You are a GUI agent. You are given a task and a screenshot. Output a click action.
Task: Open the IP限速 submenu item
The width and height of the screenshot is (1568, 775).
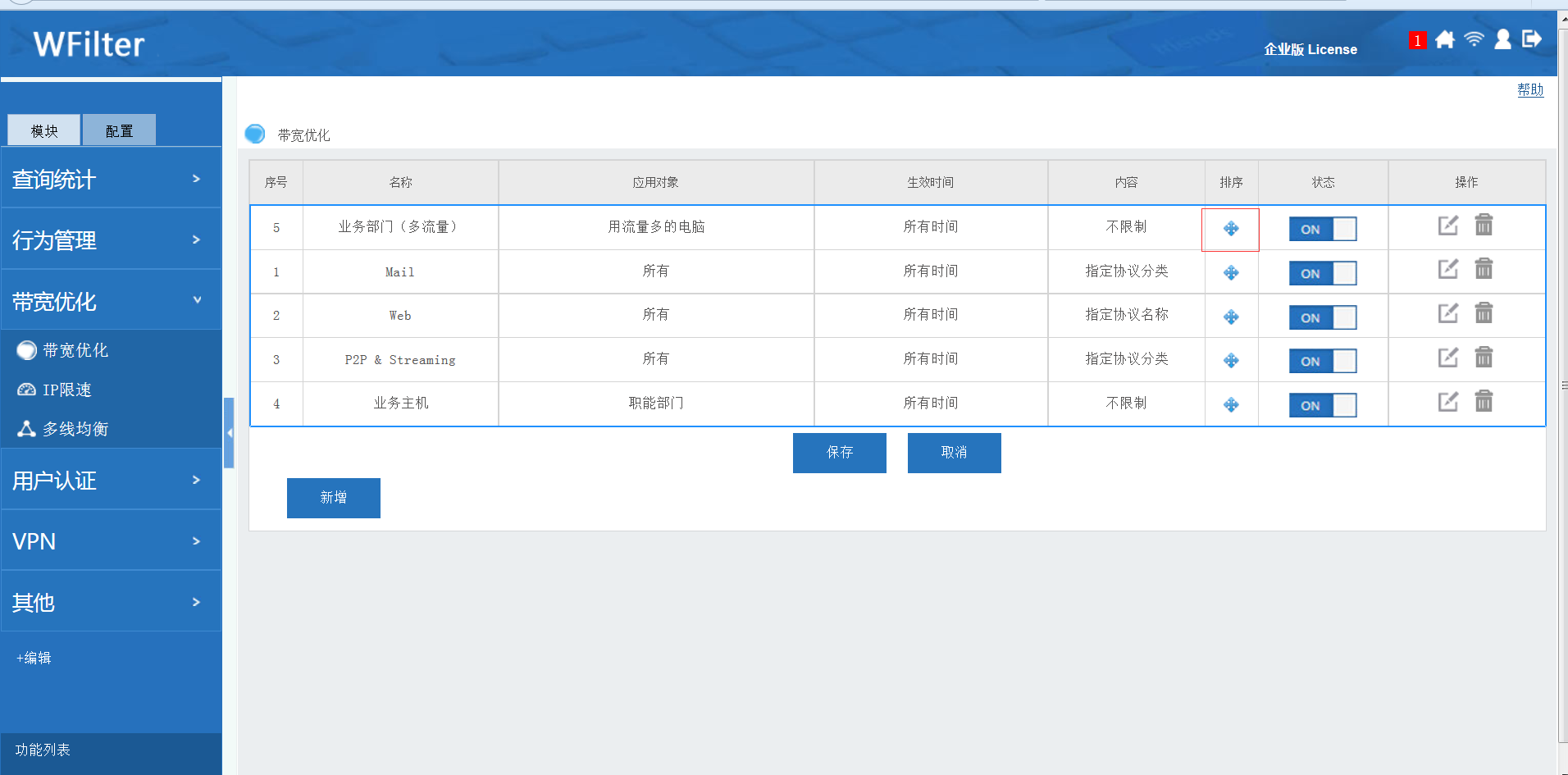[x=67, y=390]
